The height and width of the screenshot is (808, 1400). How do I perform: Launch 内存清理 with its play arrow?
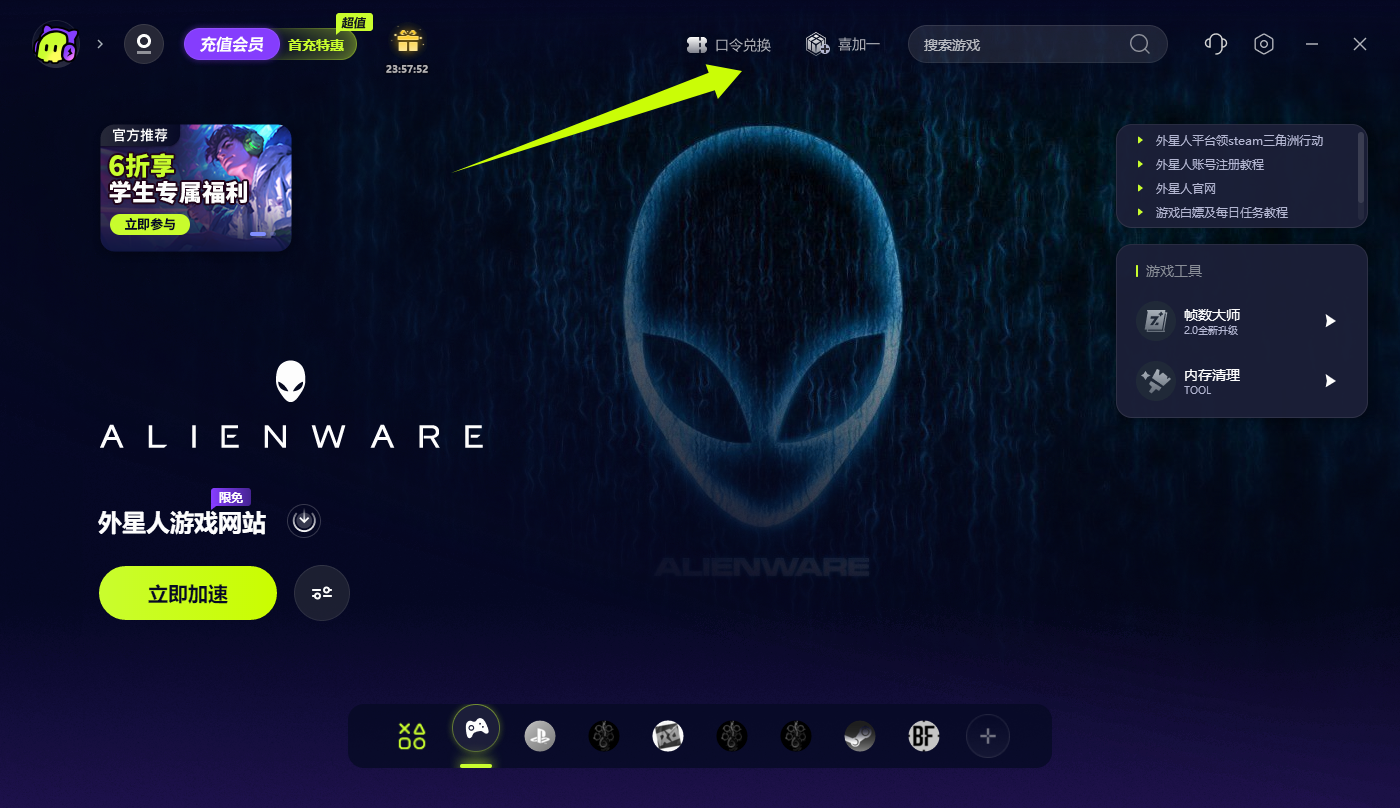(1330, 381)
